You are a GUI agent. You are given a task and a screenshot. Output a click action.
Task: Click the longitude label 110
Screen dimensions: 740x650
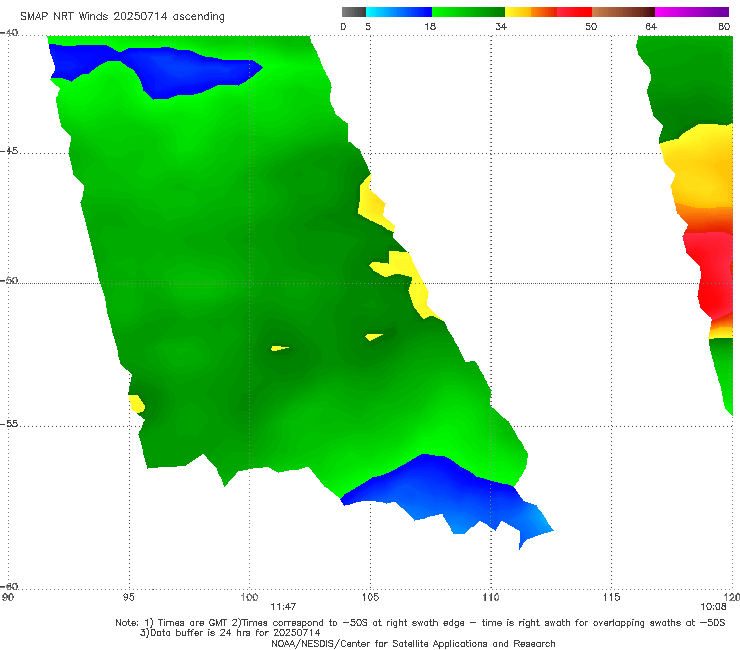click(x=491, y=597)
